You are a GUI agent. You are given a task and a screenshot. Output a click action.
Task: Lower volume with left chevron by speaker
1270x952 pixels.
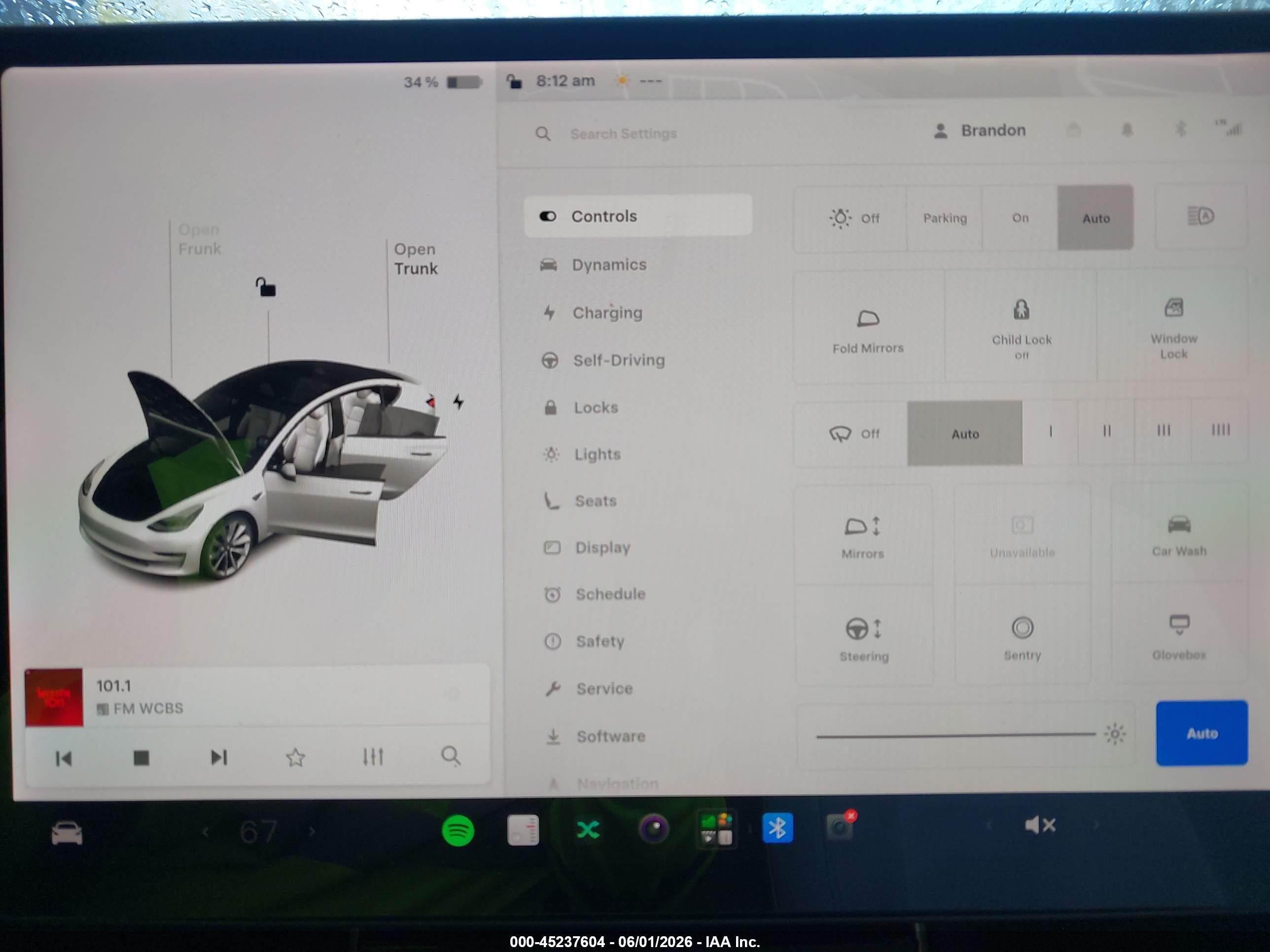(988, 826)
